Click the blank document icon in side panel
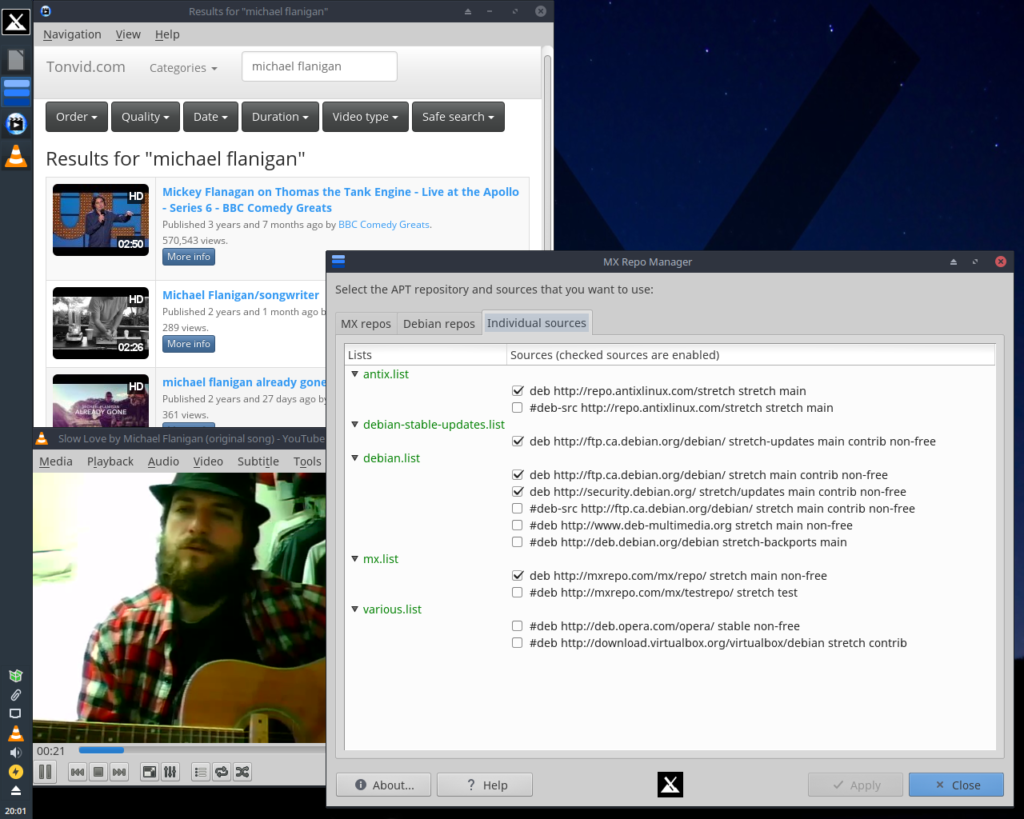 [x=16, y=60]
